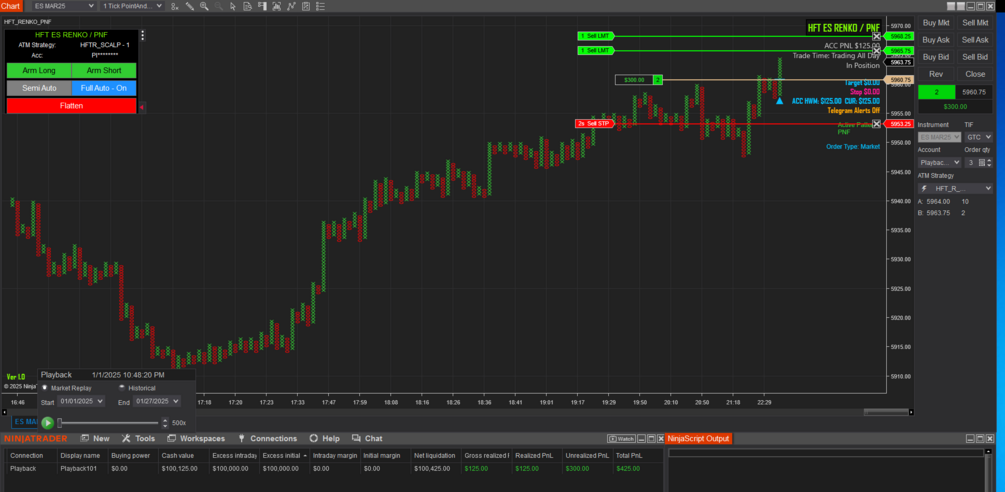Activate the zoom in magnifier
1005x492 pixels.
204,6
